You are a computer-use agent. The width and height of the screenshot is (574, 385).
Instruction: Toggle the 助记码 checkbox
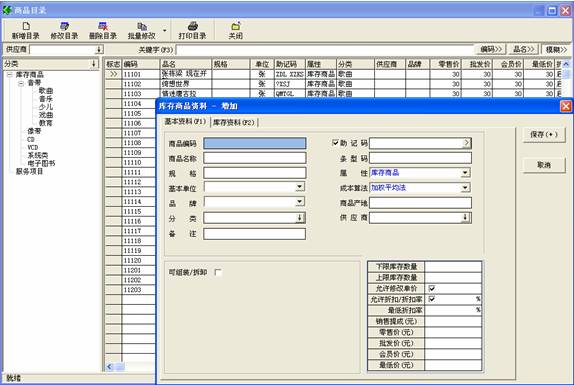335,143
